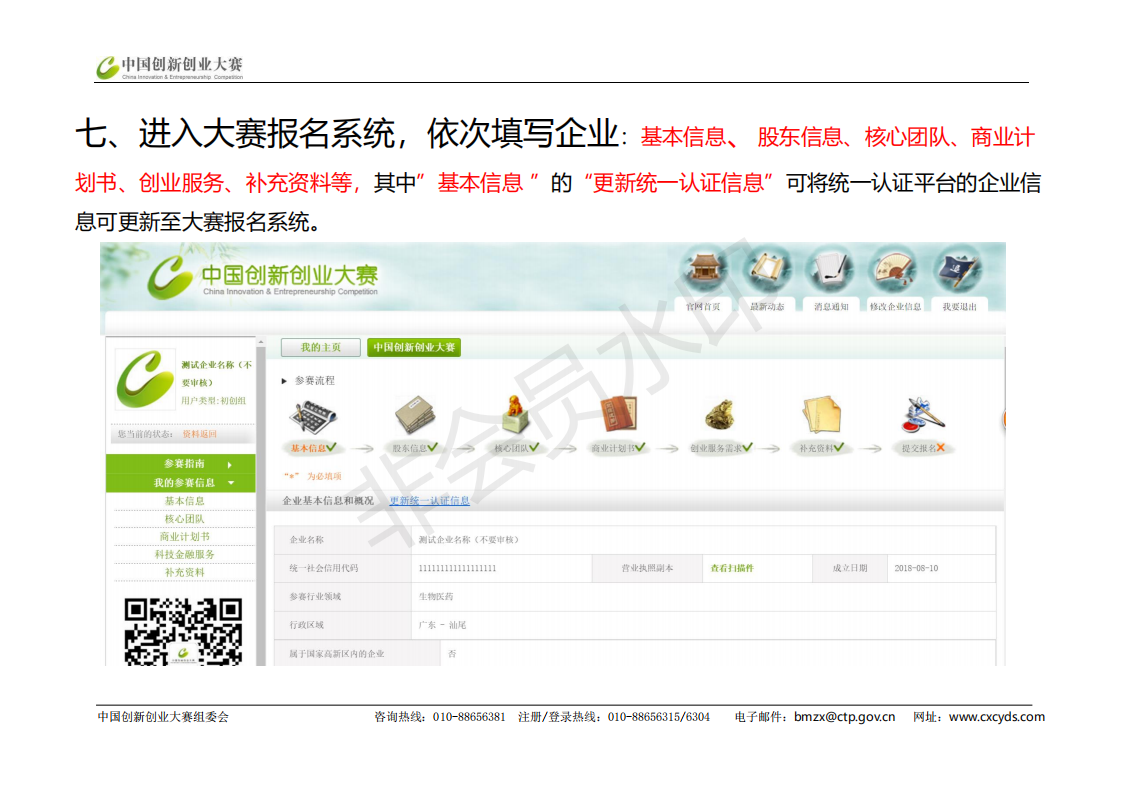Select 基本信息 in the sidebar
The image size is (1122, 793).
coord(184,501)
